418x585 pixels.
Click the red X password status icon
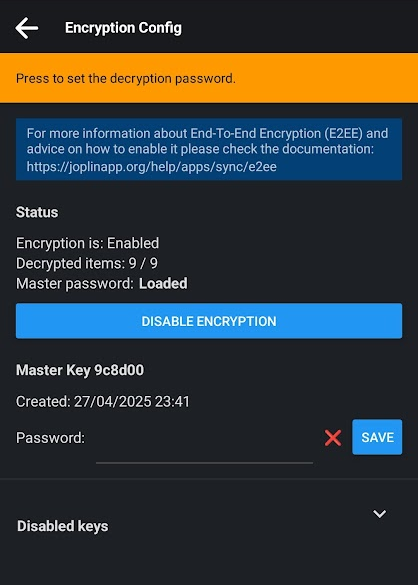pos(333,438)
